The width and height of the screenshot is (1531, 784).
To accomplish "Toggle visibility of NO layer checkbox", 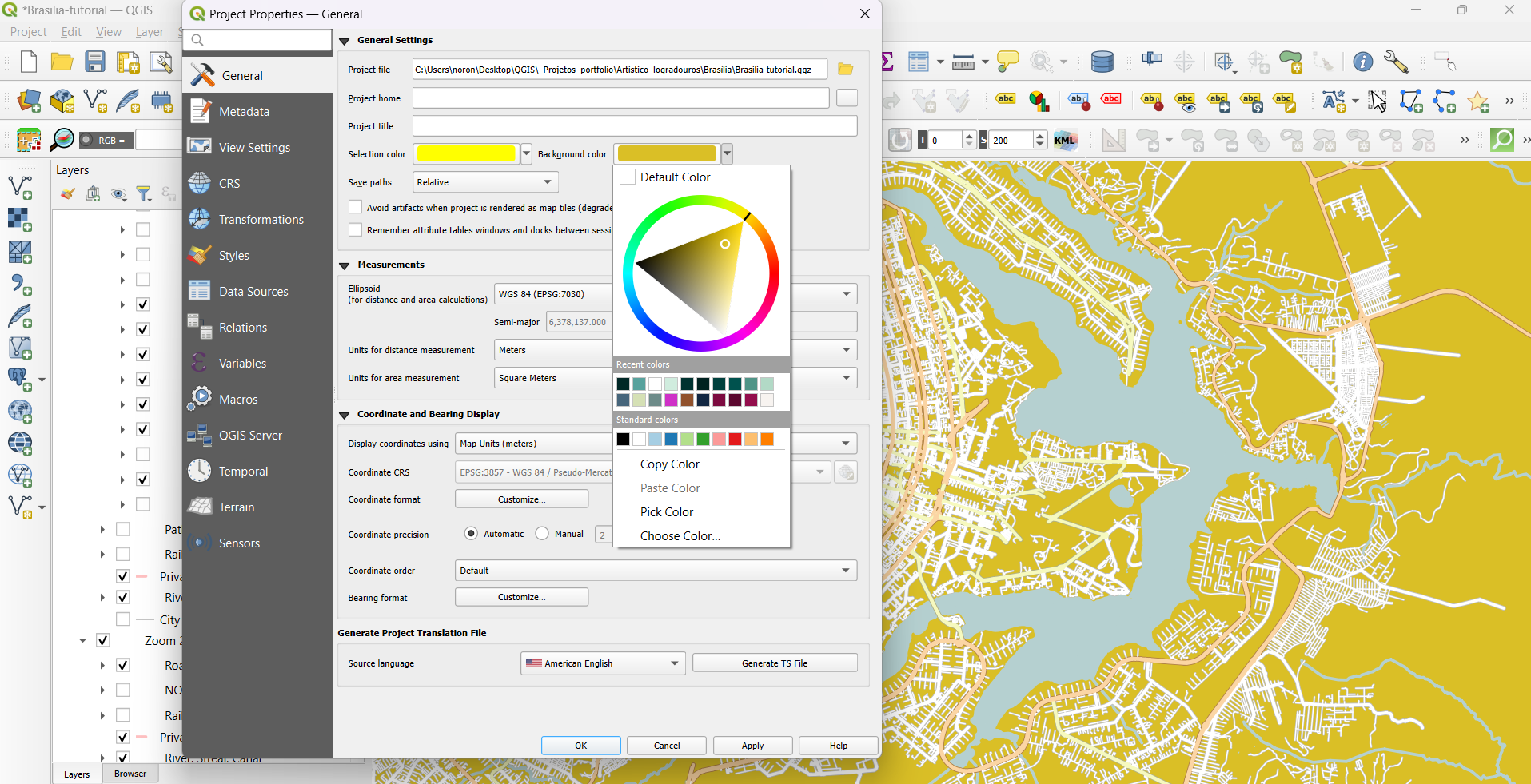I will tap(123, 690).
